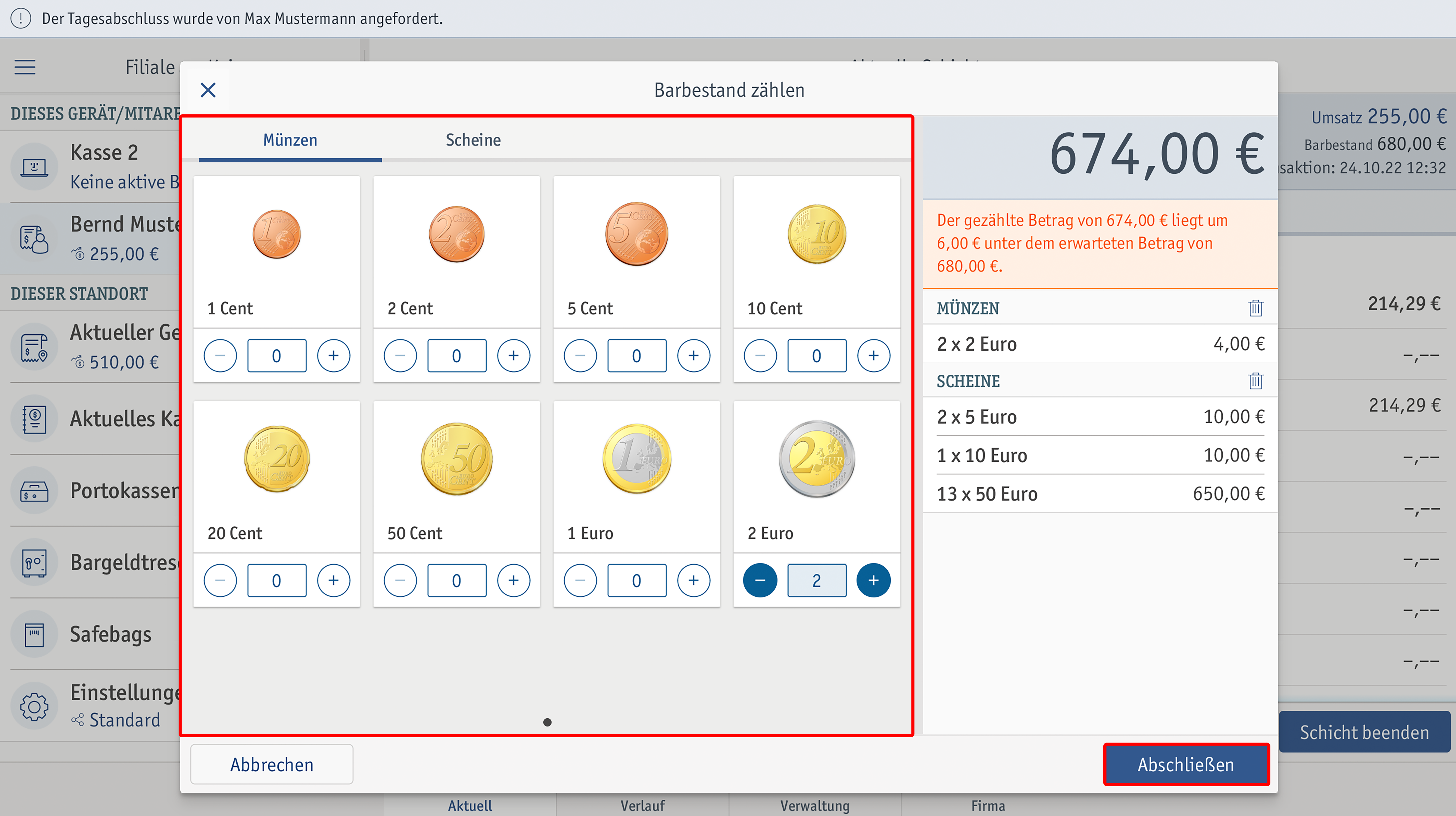Open Aktuelles Kassenbuch icon in sidebar
The width and height of the screenshot is (1456, 816).
(x=34, y=419)
